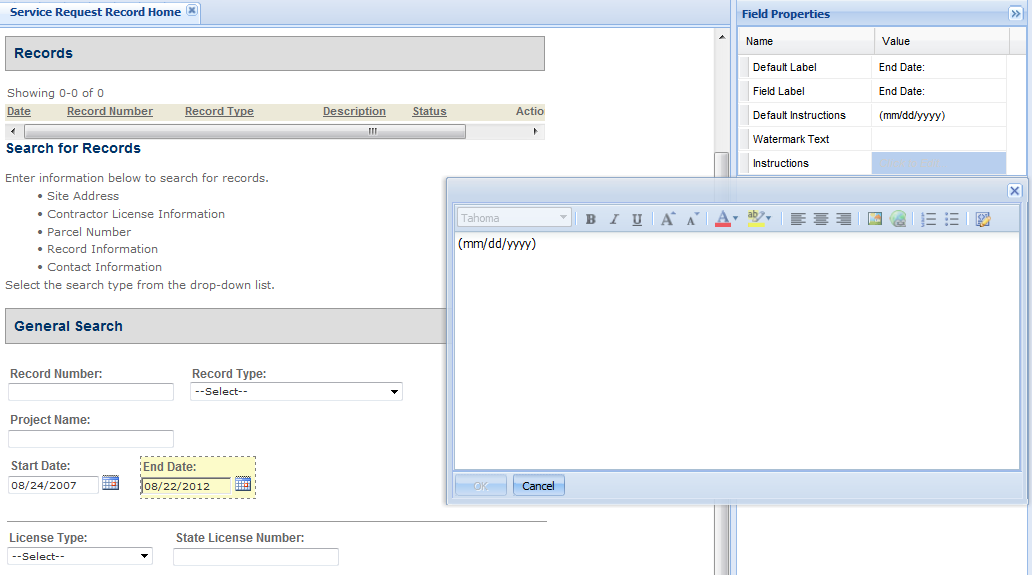Viewport: 1032px width, 575px height.
Task: Click the insert hyperlink globe icon
Action: 897,219
